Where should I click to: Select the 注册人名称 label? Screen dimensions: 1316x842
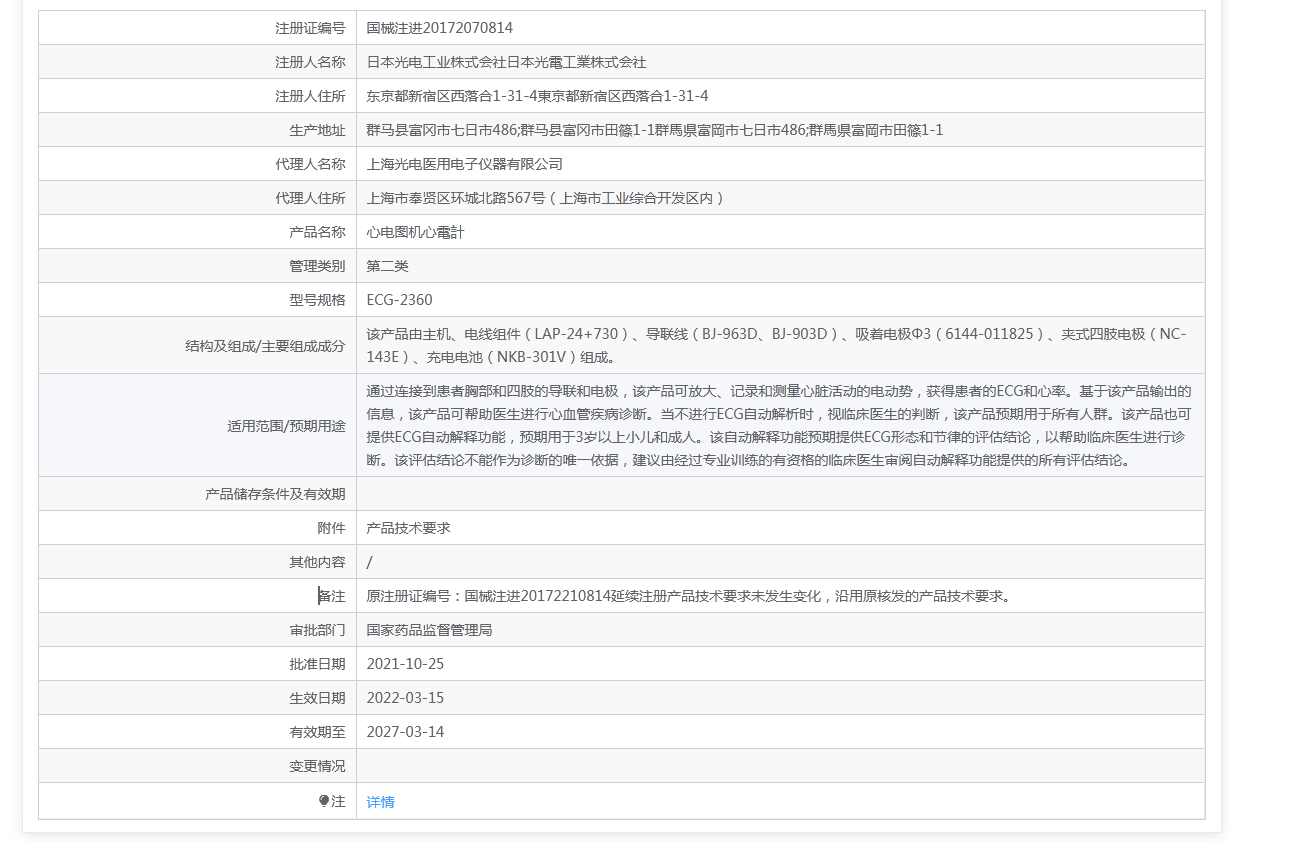[310, 62]
